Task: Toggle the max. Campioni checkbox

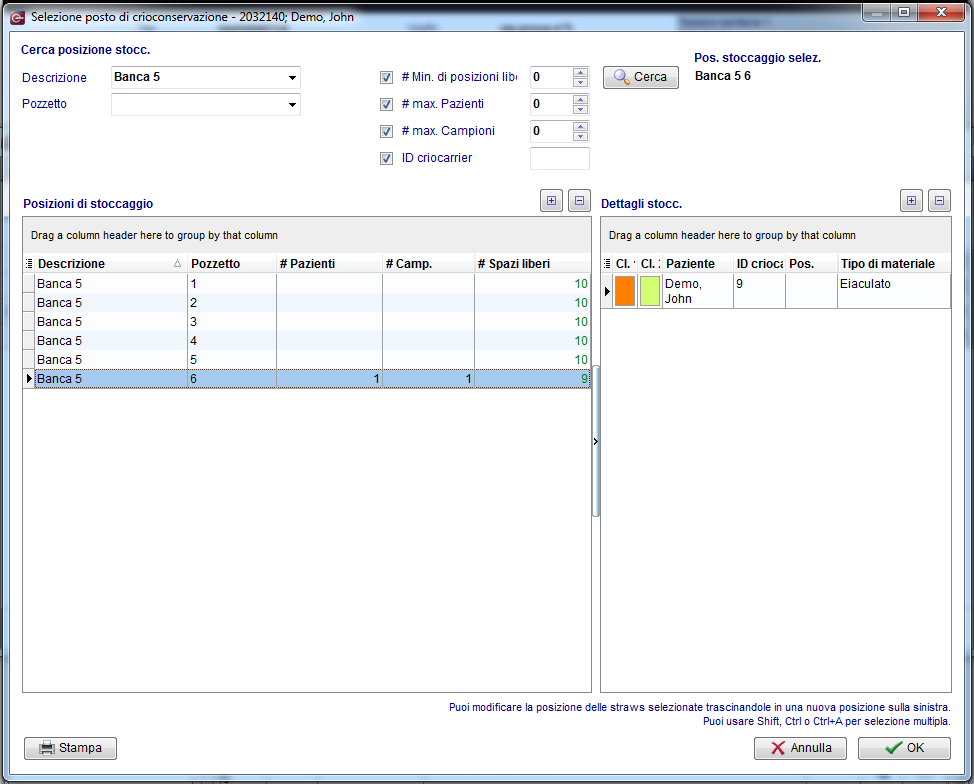Action: (x=386, y=132)
